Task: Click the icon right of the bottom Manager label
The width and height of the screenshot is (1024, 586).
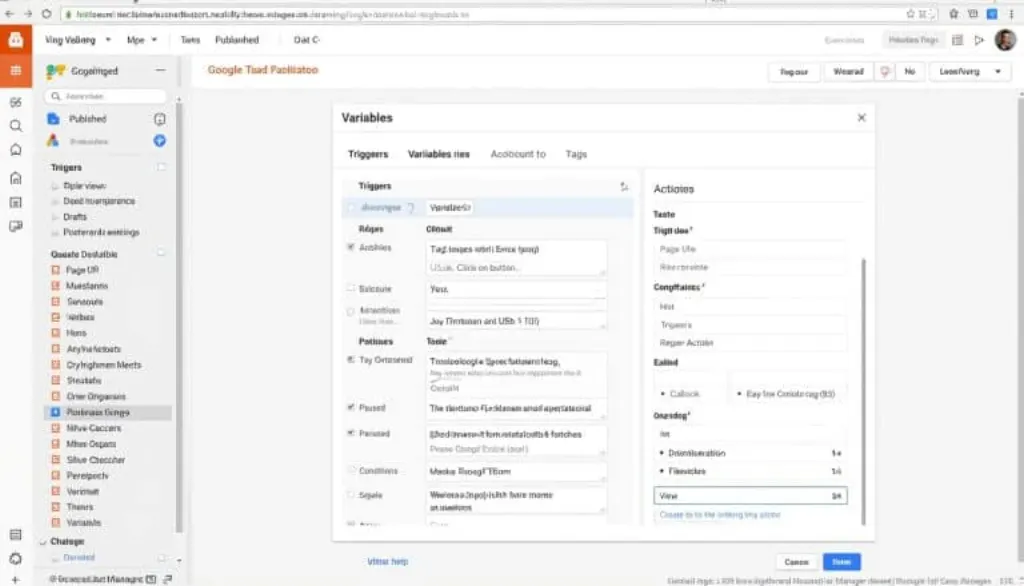Action: pyautogui.click(x=168, y=579)
